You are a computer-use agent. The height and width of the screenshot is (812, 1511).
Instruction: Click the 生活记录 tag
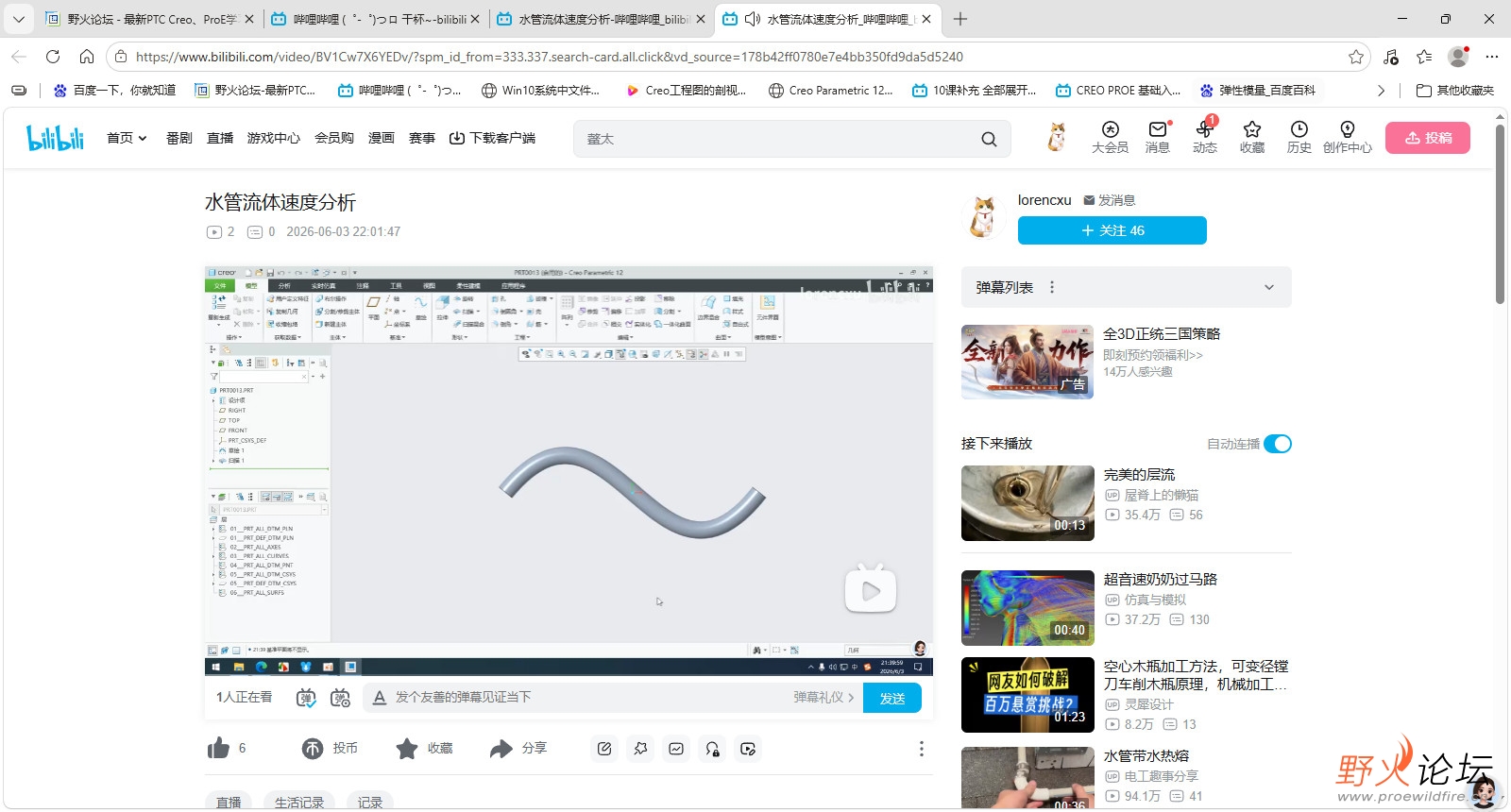tap(299, 802)
